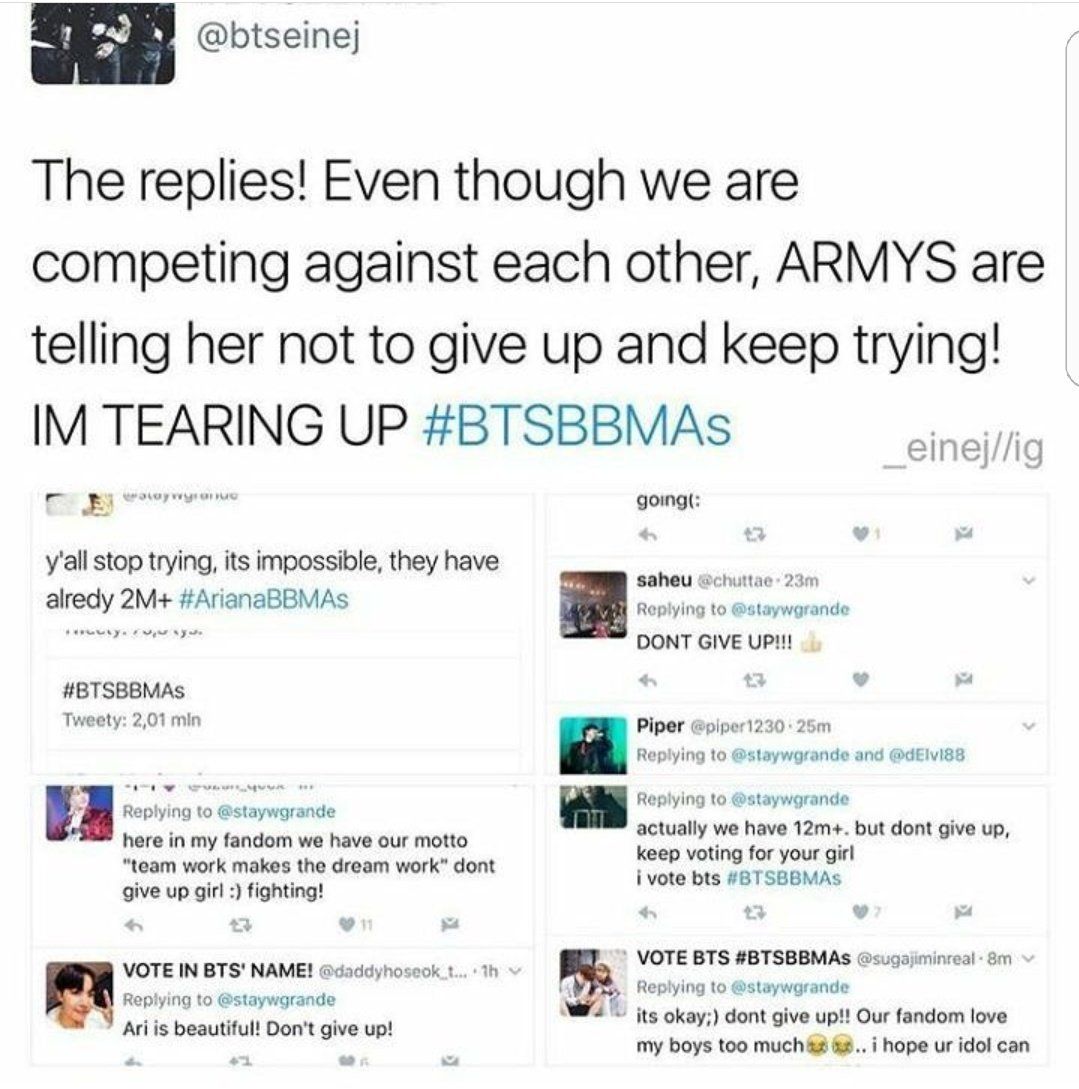
Task: Send saheu's tweet via direct message
Action: 963,679
